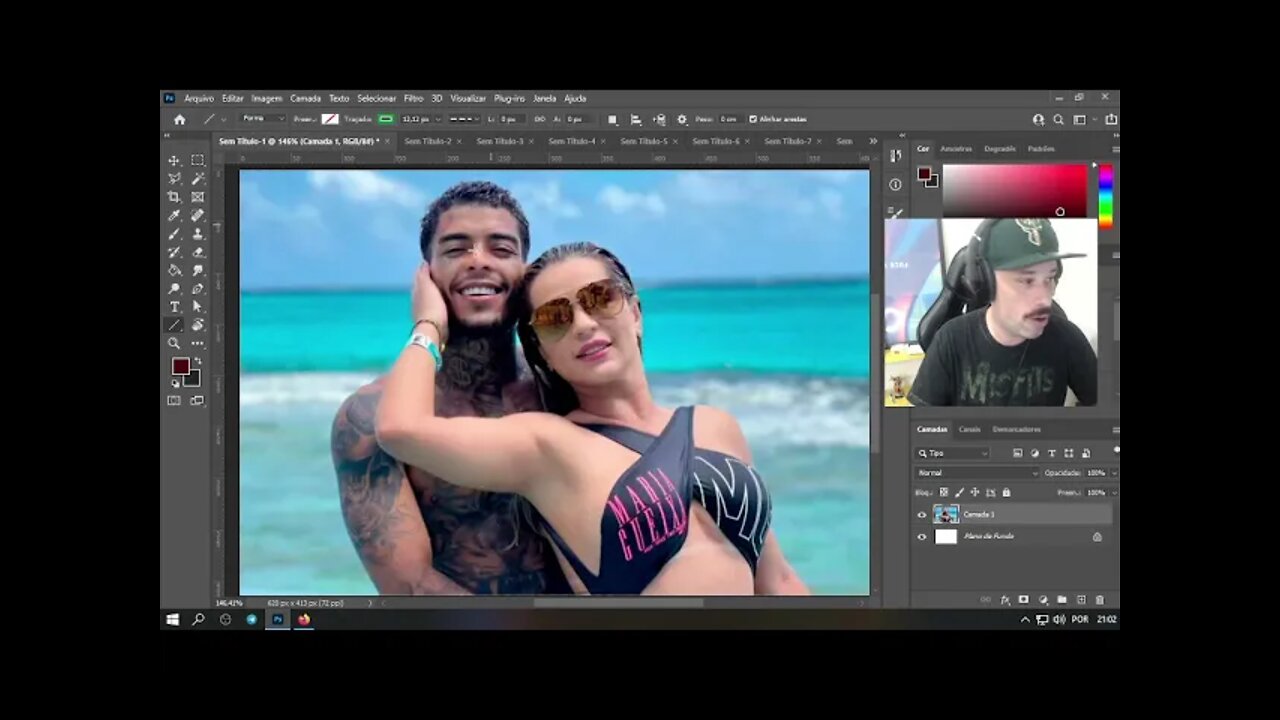
Task: Click the Camada 1 layer thumbnail
Action: pyautogui.click(x=945, y=515)
